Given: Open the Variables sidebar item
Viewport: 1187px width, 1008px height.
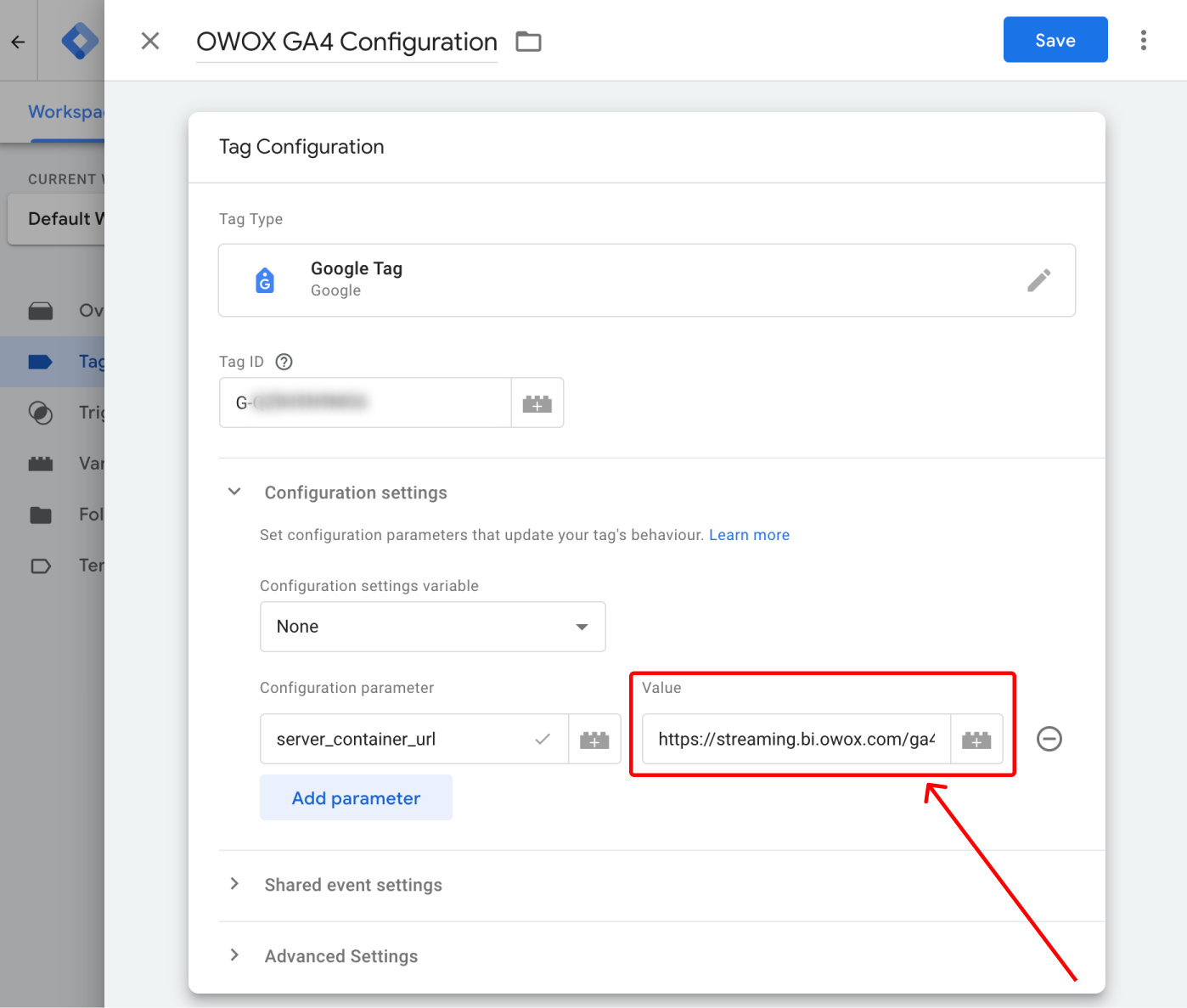Looking at the screenshot, I should pos(53,464).
